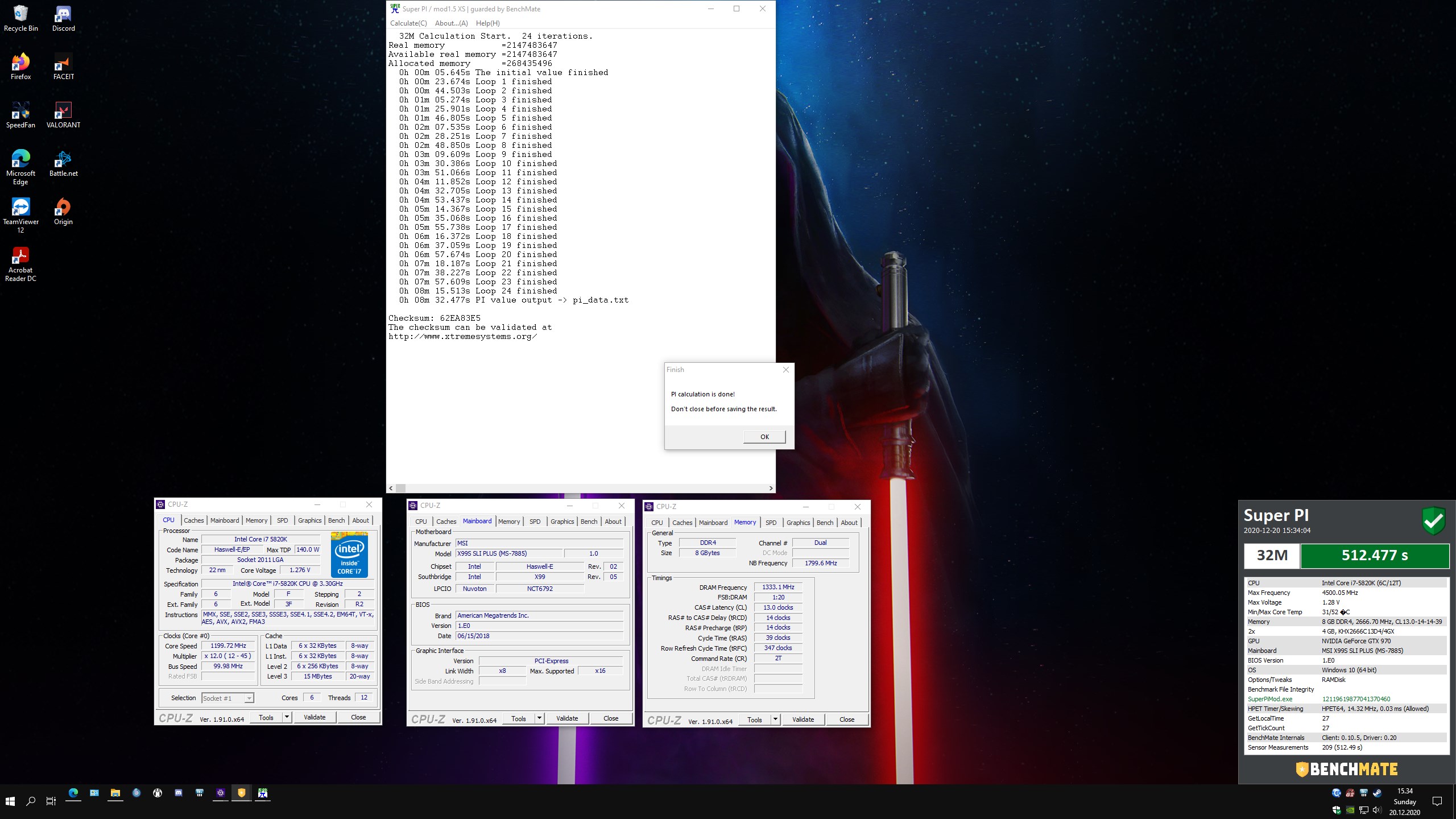
Task: Select About tab in CPU-Z Mainboard window
Action: pos(613,522)
